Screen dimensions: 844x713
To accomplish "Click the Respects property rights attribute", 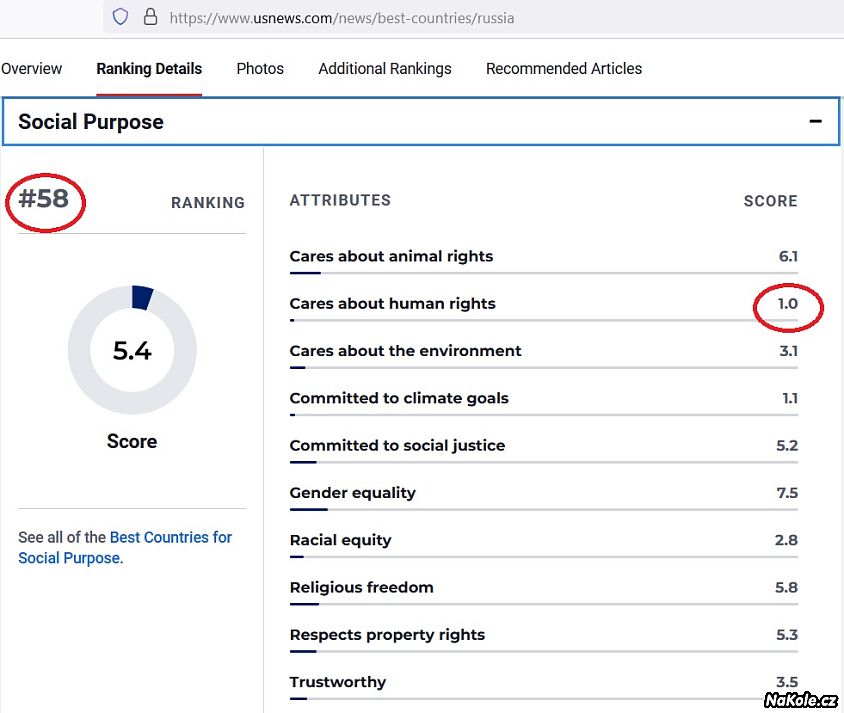I will [387, 634].
